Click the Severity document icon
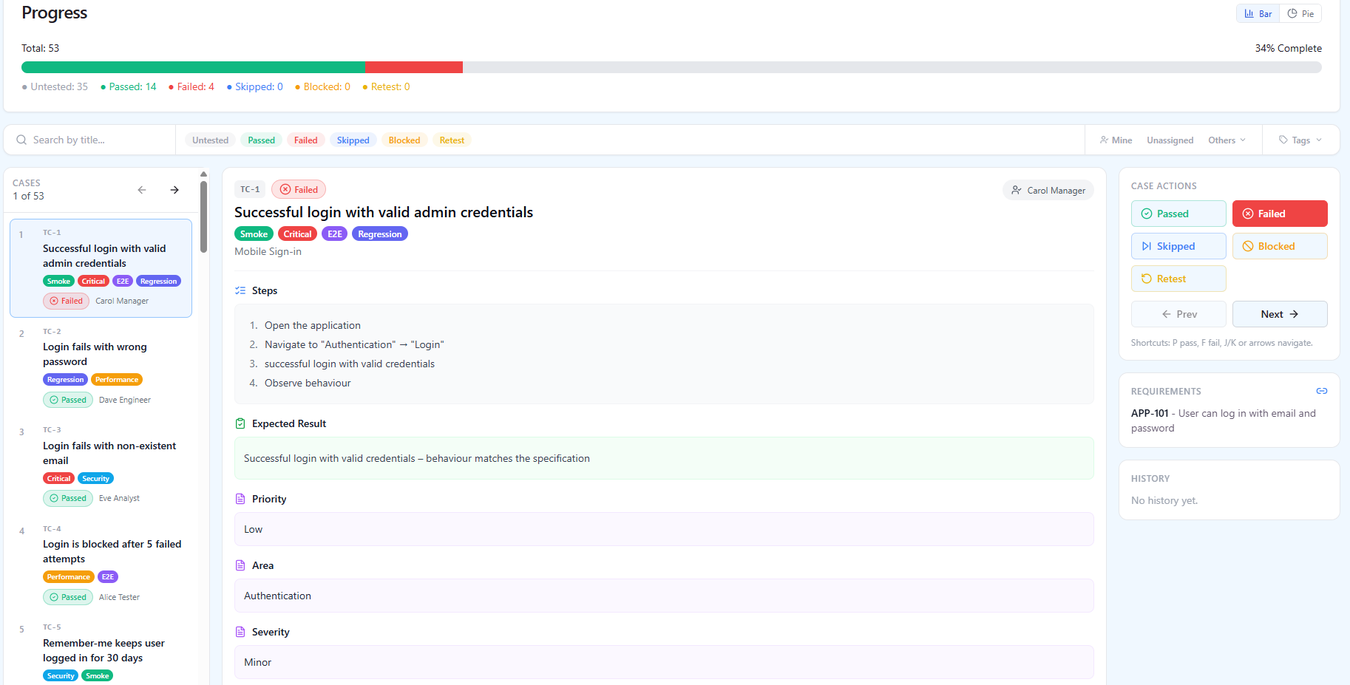 pos(240,632)
